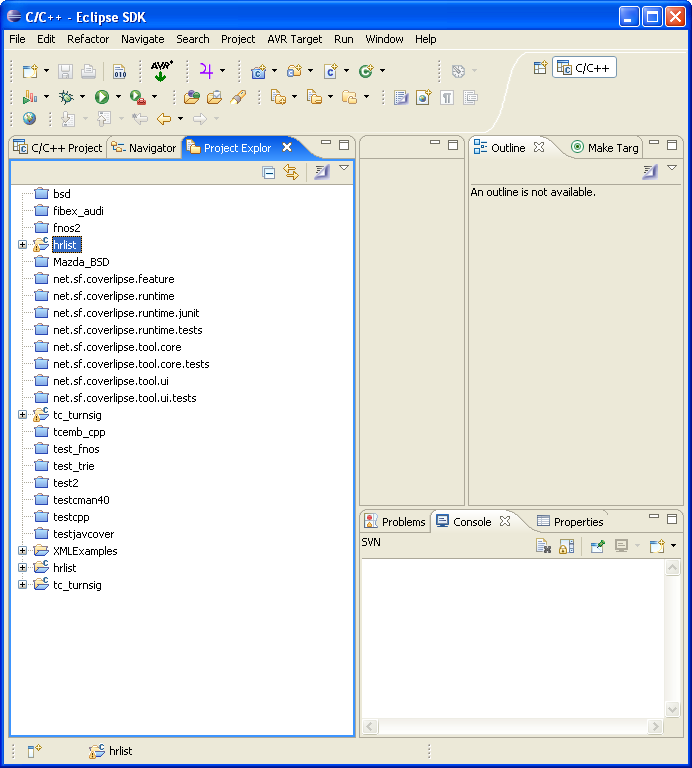
Task: Open the Outline view menu arrow
Action: (x=672, y=168)
